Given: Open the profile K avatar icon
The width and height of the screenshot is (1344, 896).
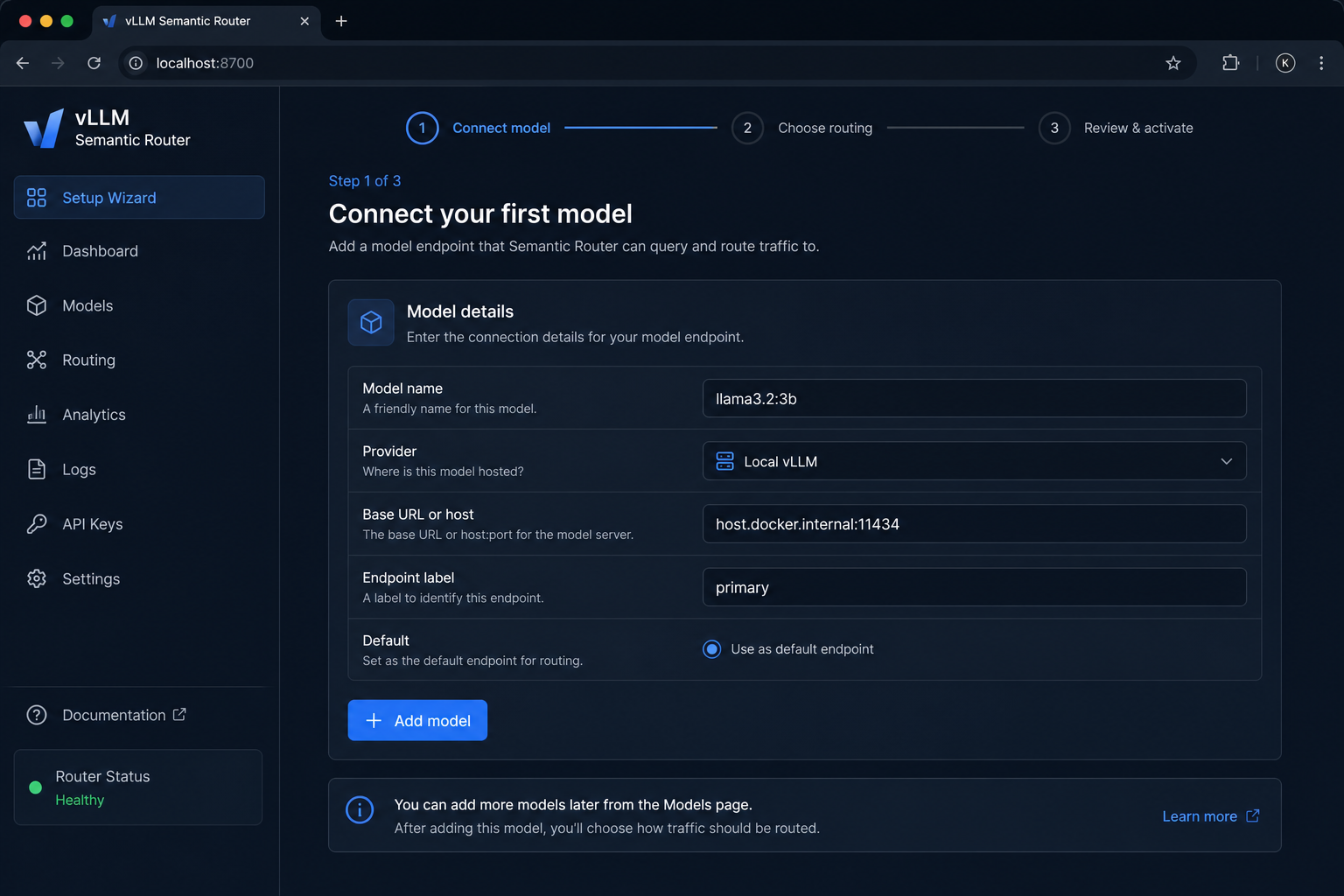Looking at the screenshot, I should pos(1285,63).
